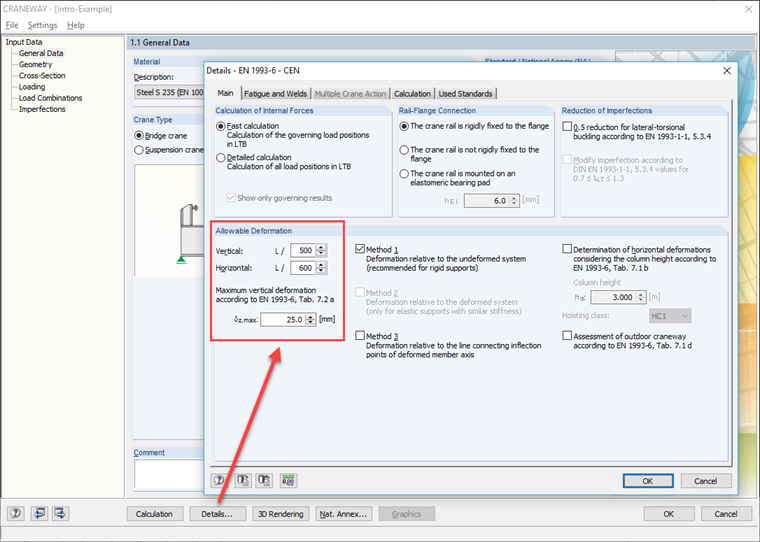Decrease Horizontal L/ value with down arrow
760x542 pixels.
tap(321, 271)
